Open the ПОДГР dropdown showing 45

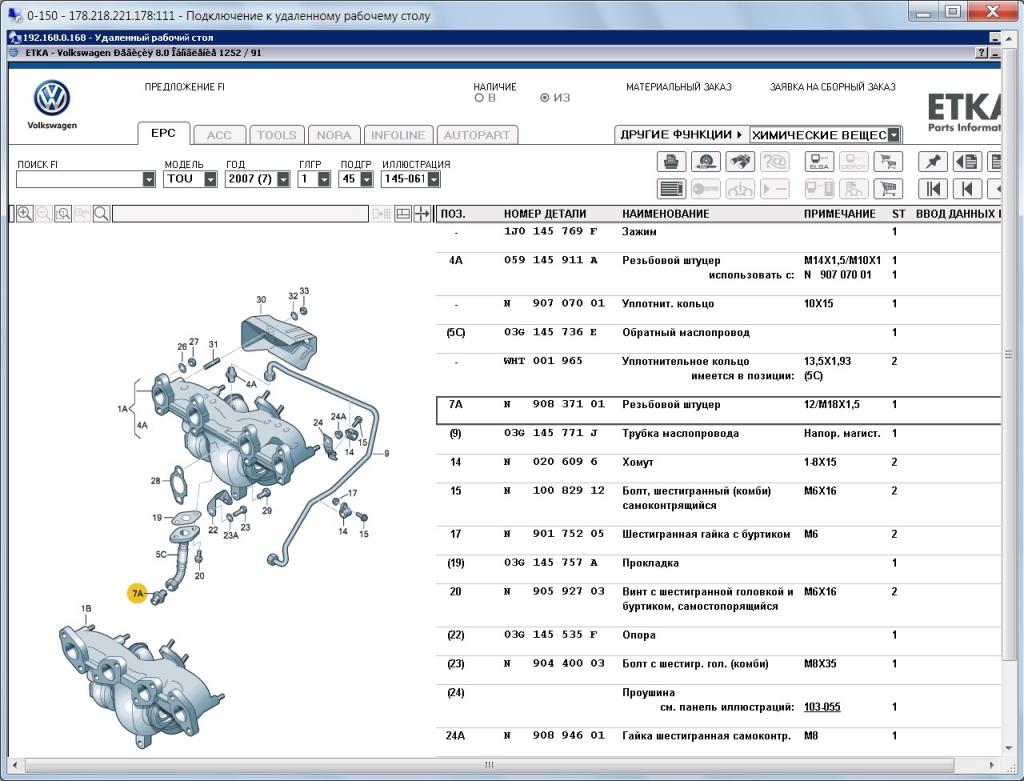[x=366, y=179]
